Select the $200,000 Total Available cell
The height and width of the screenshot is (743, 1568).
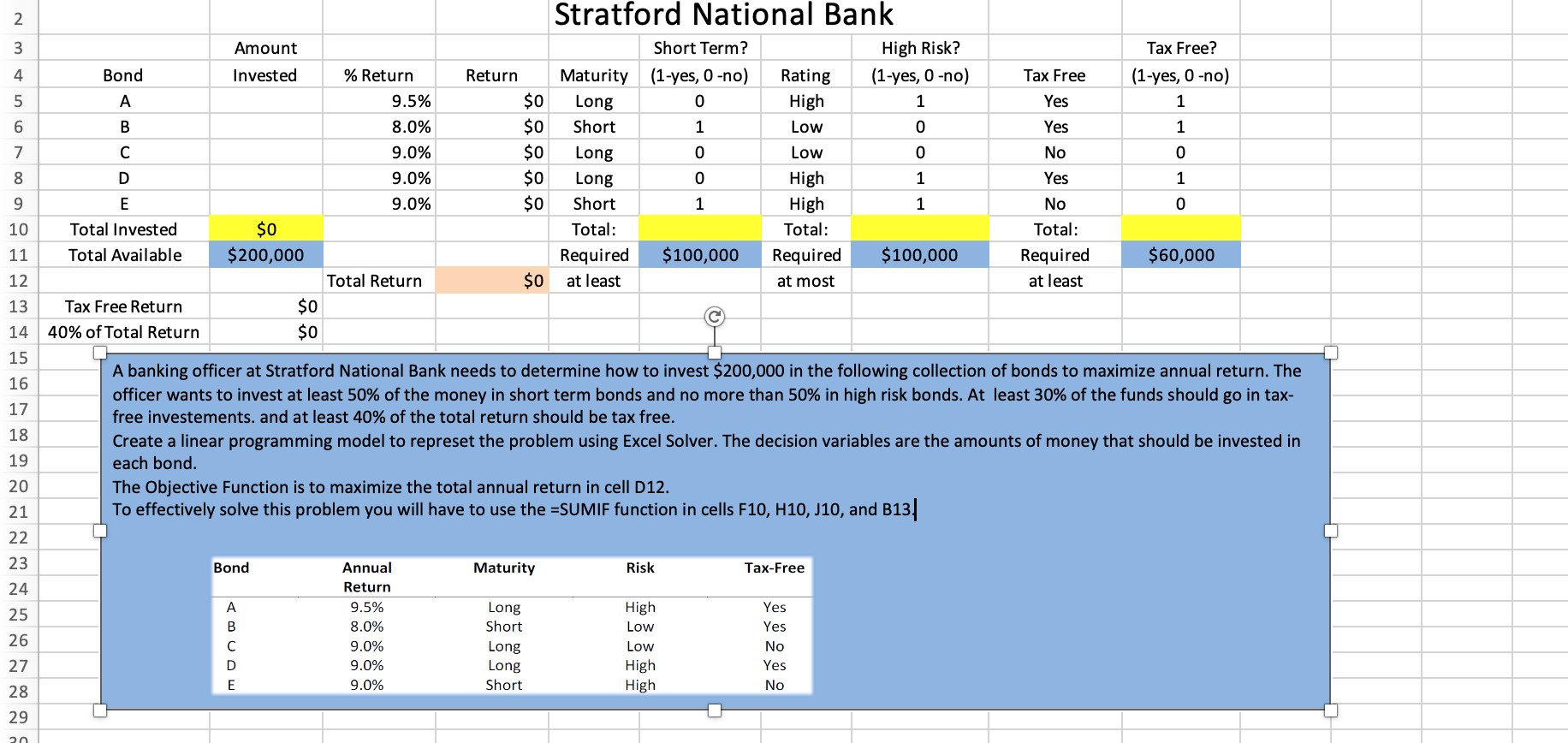[265, 255]
